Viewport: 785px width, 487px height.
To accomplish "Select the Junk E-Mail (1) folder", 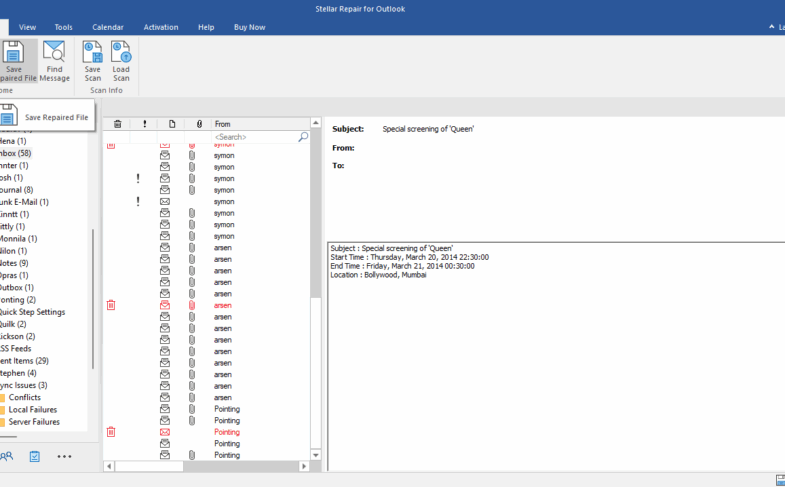I will coord(24,202).
